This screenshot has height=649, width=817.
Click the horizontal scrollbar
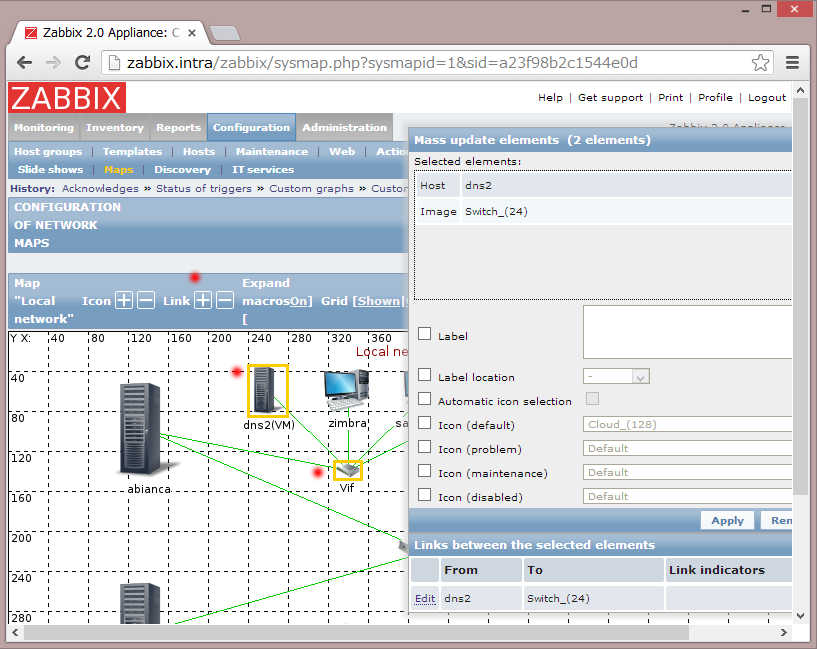(x=356, y=632)
